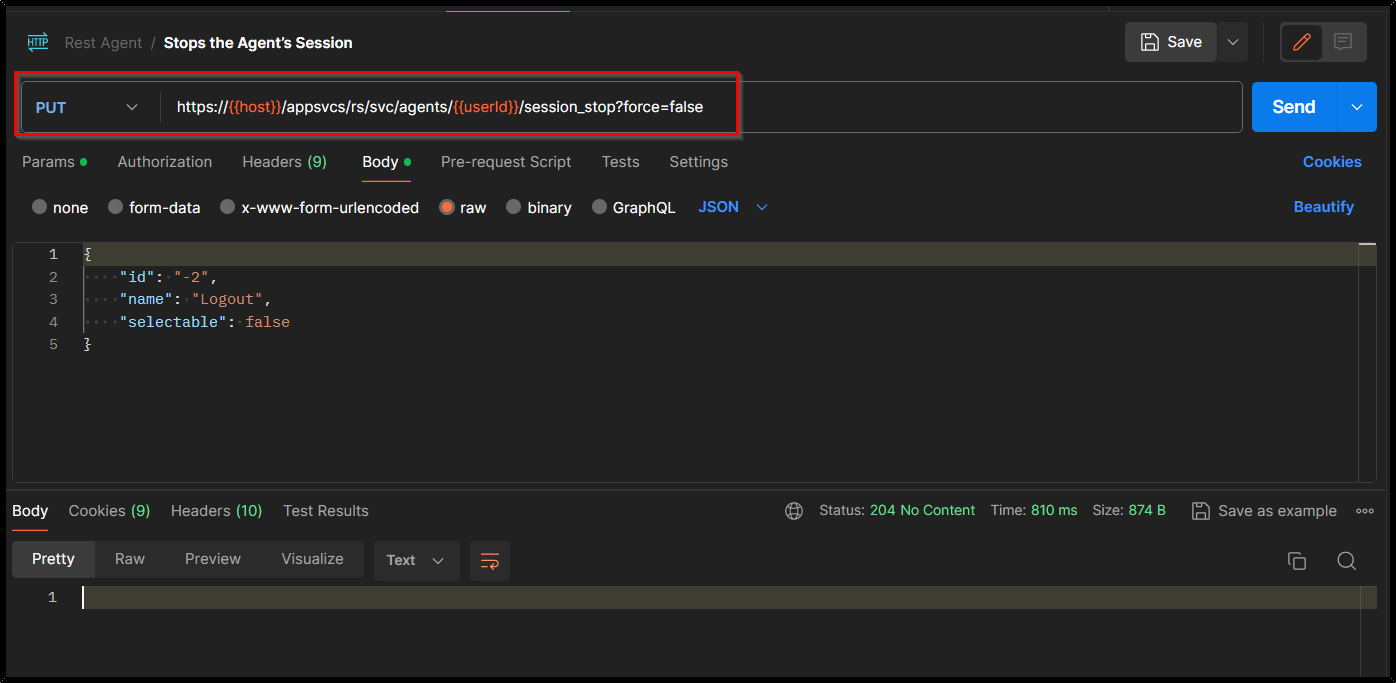Screen dimensions: 1396x683
Task: Click the "id": "-2" line in body
Action: click(168, 277)
